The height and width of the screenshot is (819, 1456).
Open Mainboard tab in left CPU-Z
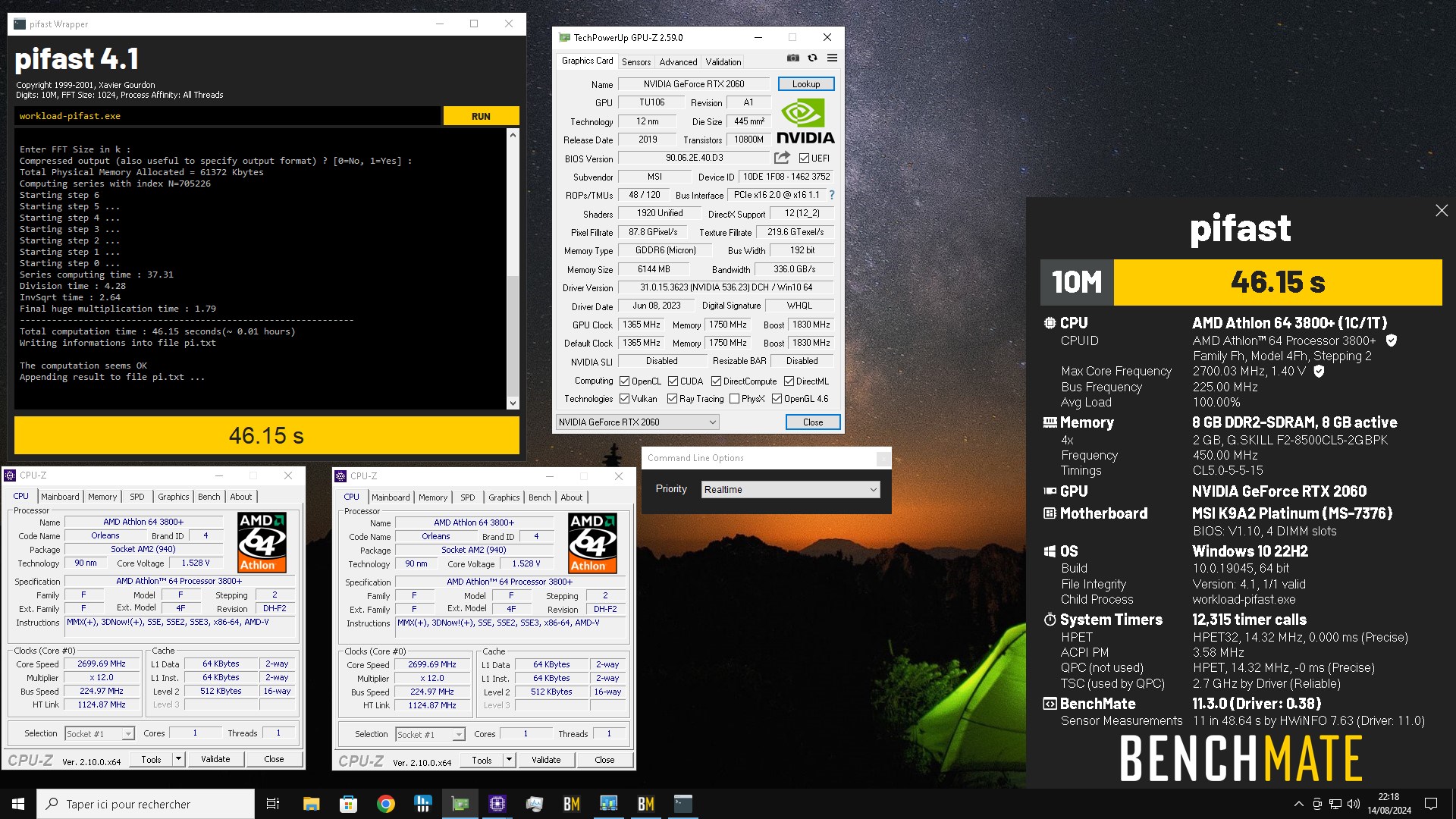tap(60, 497)
